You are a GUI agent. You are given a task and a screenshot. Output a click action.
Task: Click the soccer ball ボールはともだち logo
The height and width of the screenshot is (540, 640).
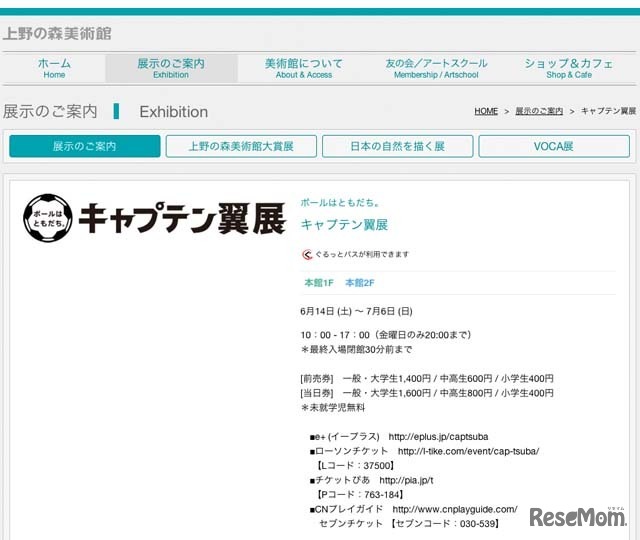click(x=48, y=218)
